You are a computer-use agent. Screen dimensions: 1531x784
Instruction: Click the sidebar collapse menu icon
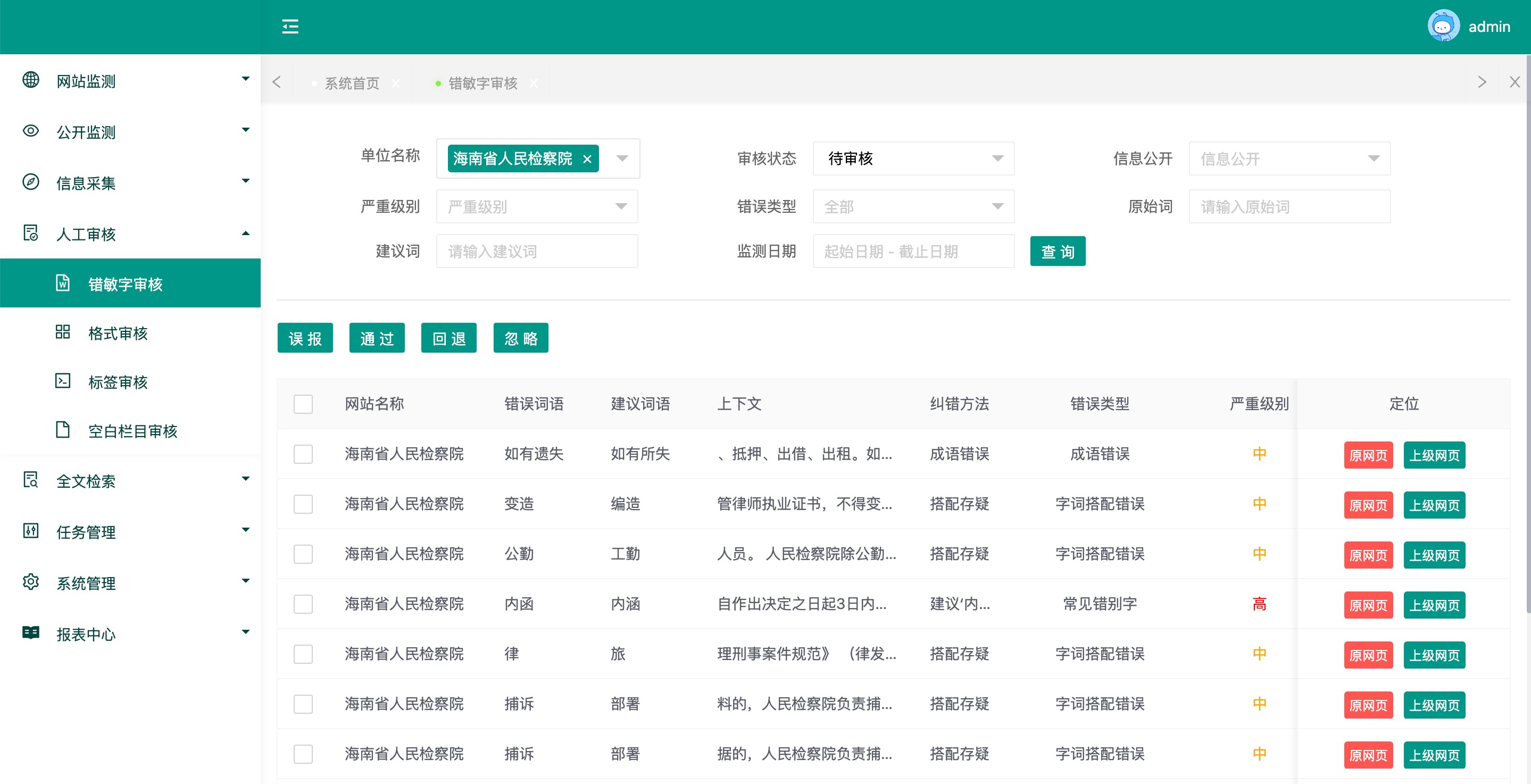tap(290, 27)
